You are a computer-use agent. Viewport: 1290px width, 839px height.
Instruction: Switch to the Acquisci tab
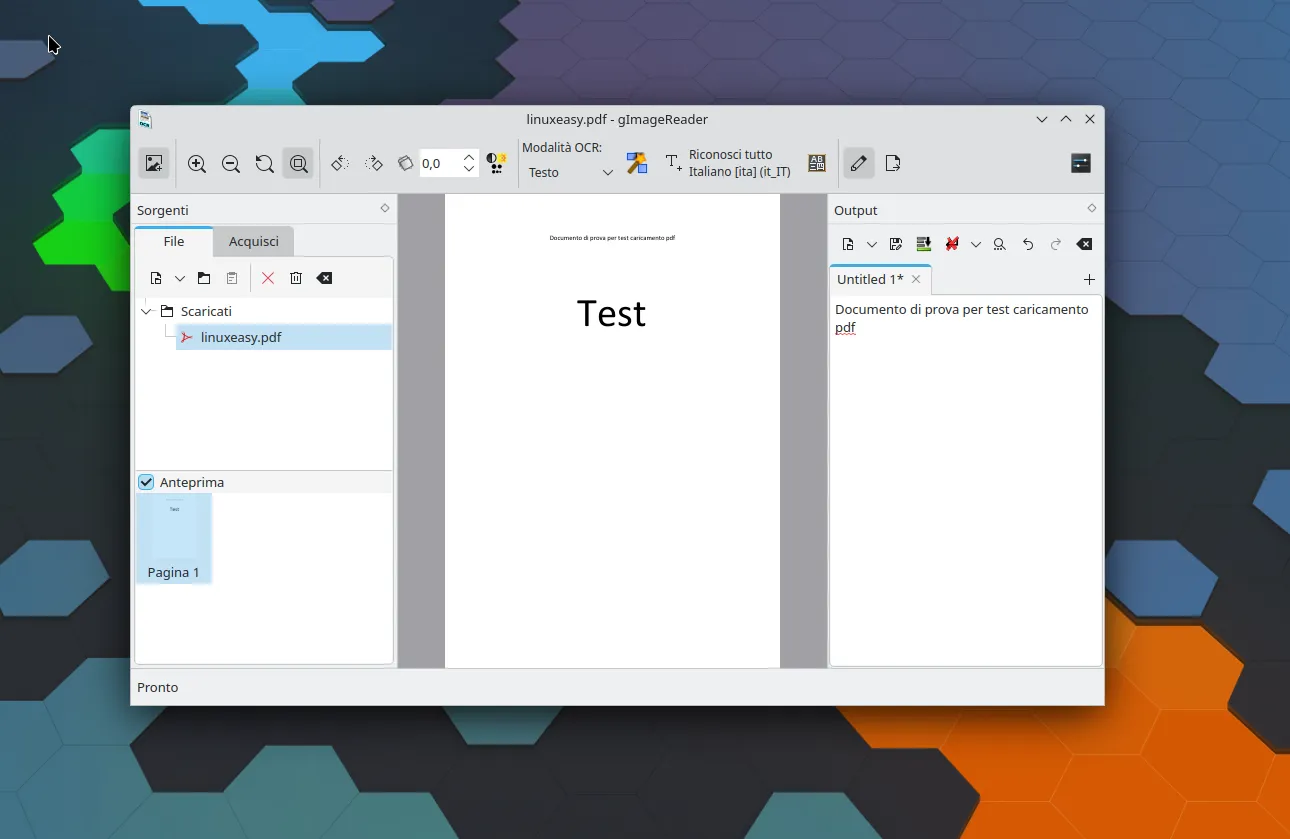point(253,241)
